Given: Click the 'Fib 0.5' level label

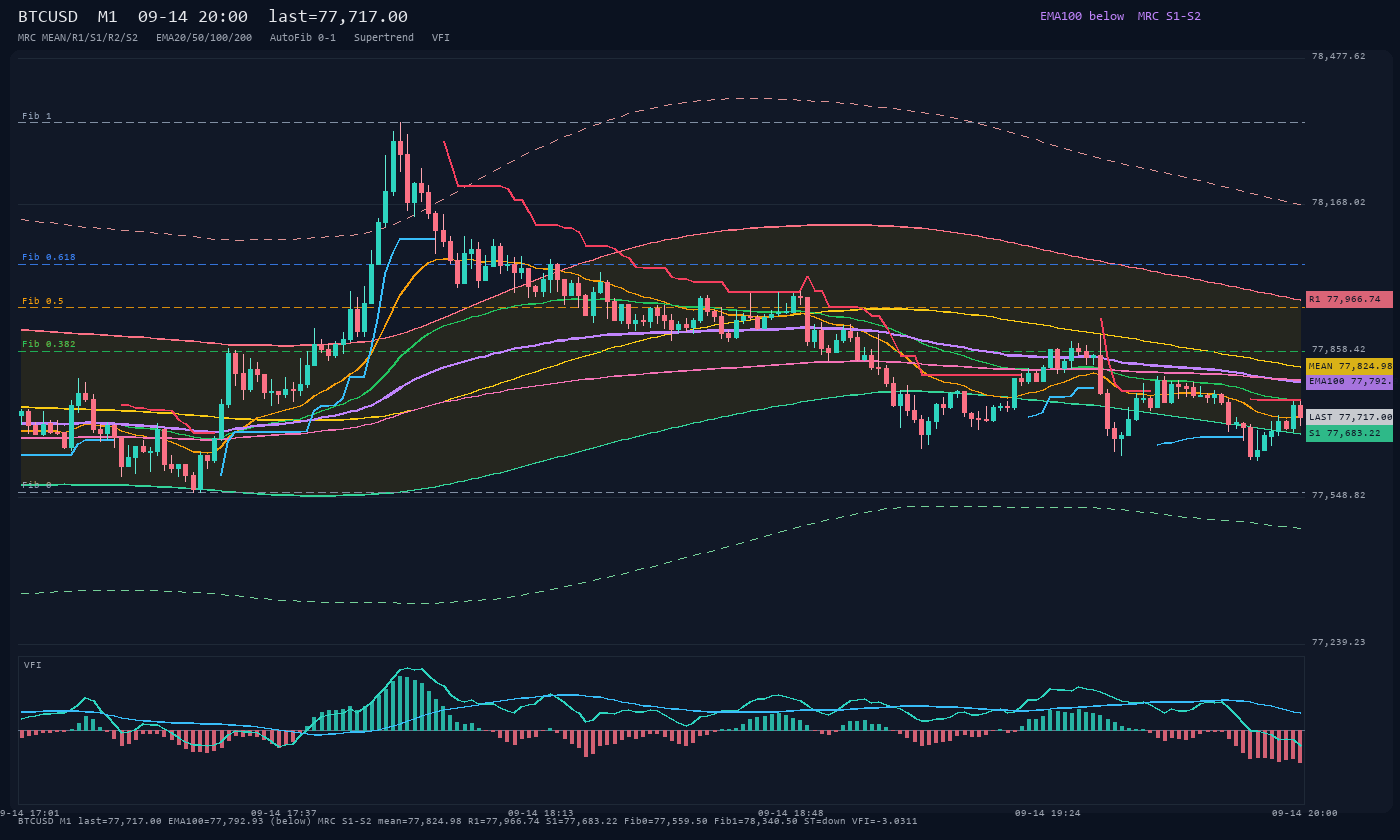Looking at the screenshot, I should coord(43,301).
